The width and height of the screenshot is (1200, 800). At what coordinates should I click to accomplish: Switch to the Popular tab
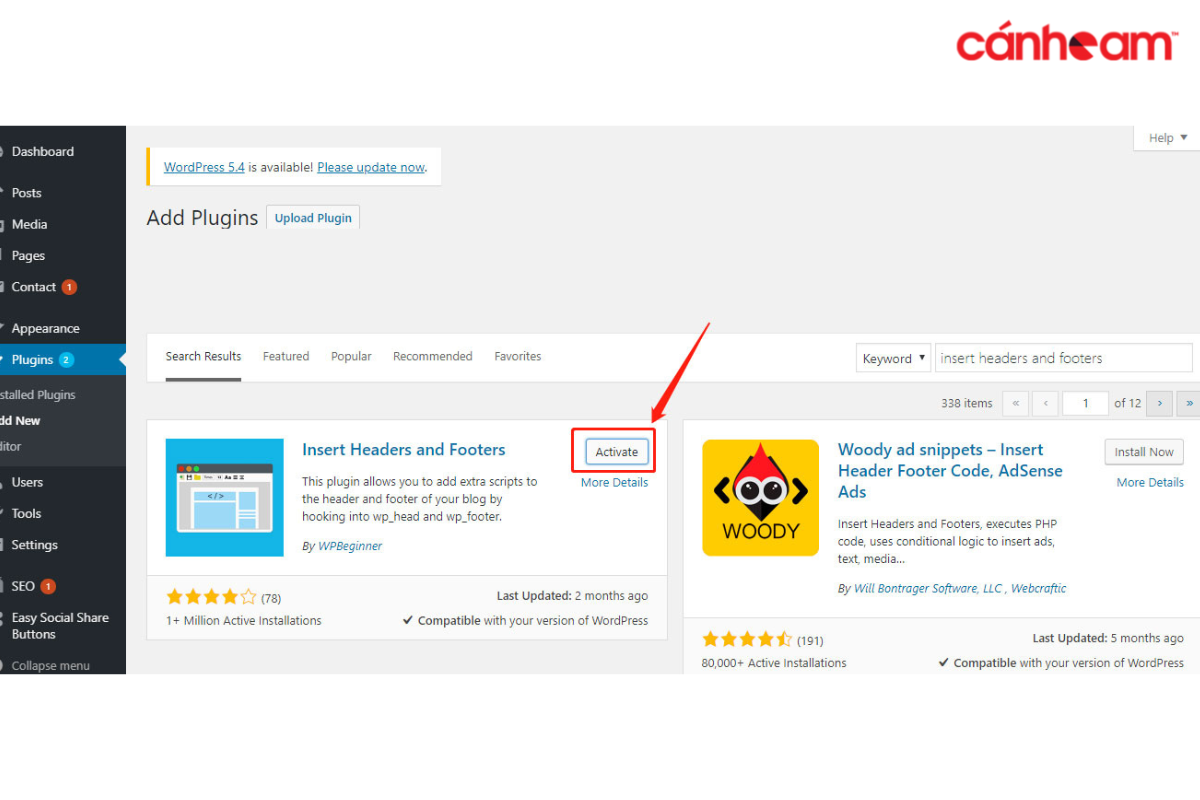pyautogui.click(x=351, y=357)
